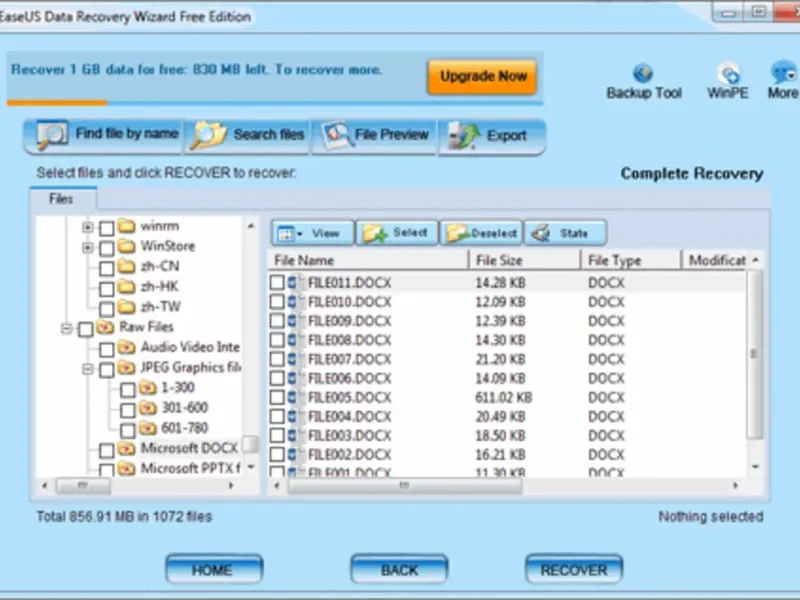Click the Find file by name magnifier icon
Image resolution: width=800 pixels, height=600 pixels.
coord(52,135)
